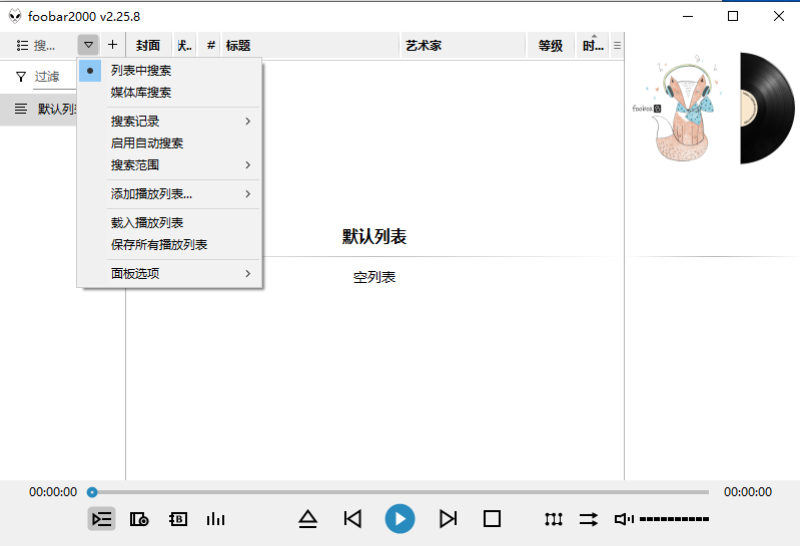Expand the 搜索范围 submenu
This screenshot has width=800, height=546.
(170, 165)
